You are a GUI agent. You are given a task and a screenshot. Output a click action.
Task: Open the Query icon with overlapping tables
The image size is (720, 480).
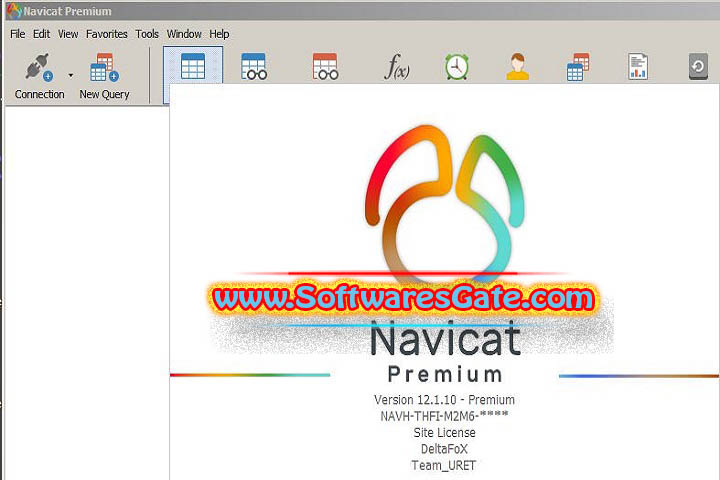point(578,67)
